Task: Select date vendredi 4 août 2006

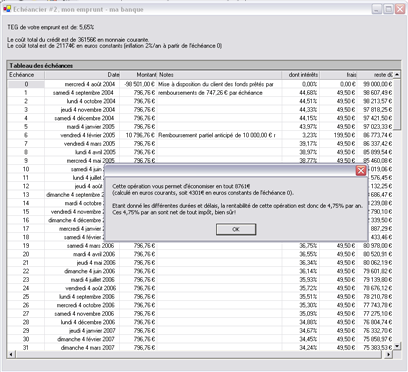Action: (91, 288)
